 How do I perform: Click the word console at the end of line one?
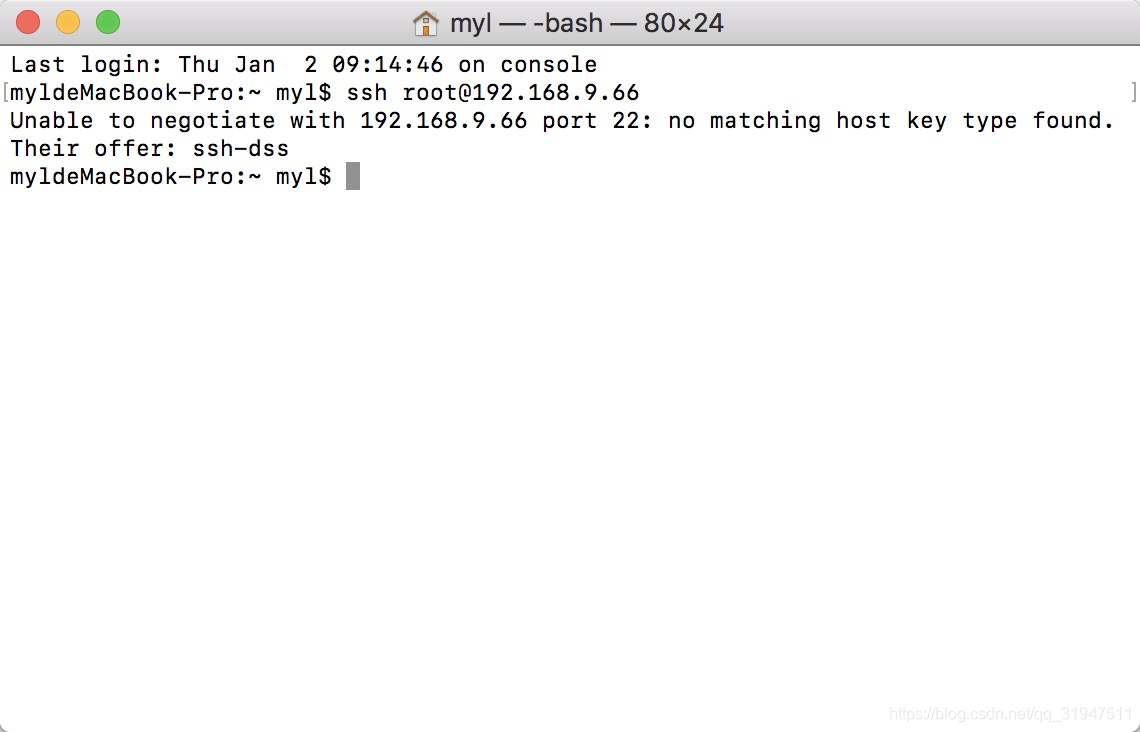pyautogui.click(x=549, y=64)
